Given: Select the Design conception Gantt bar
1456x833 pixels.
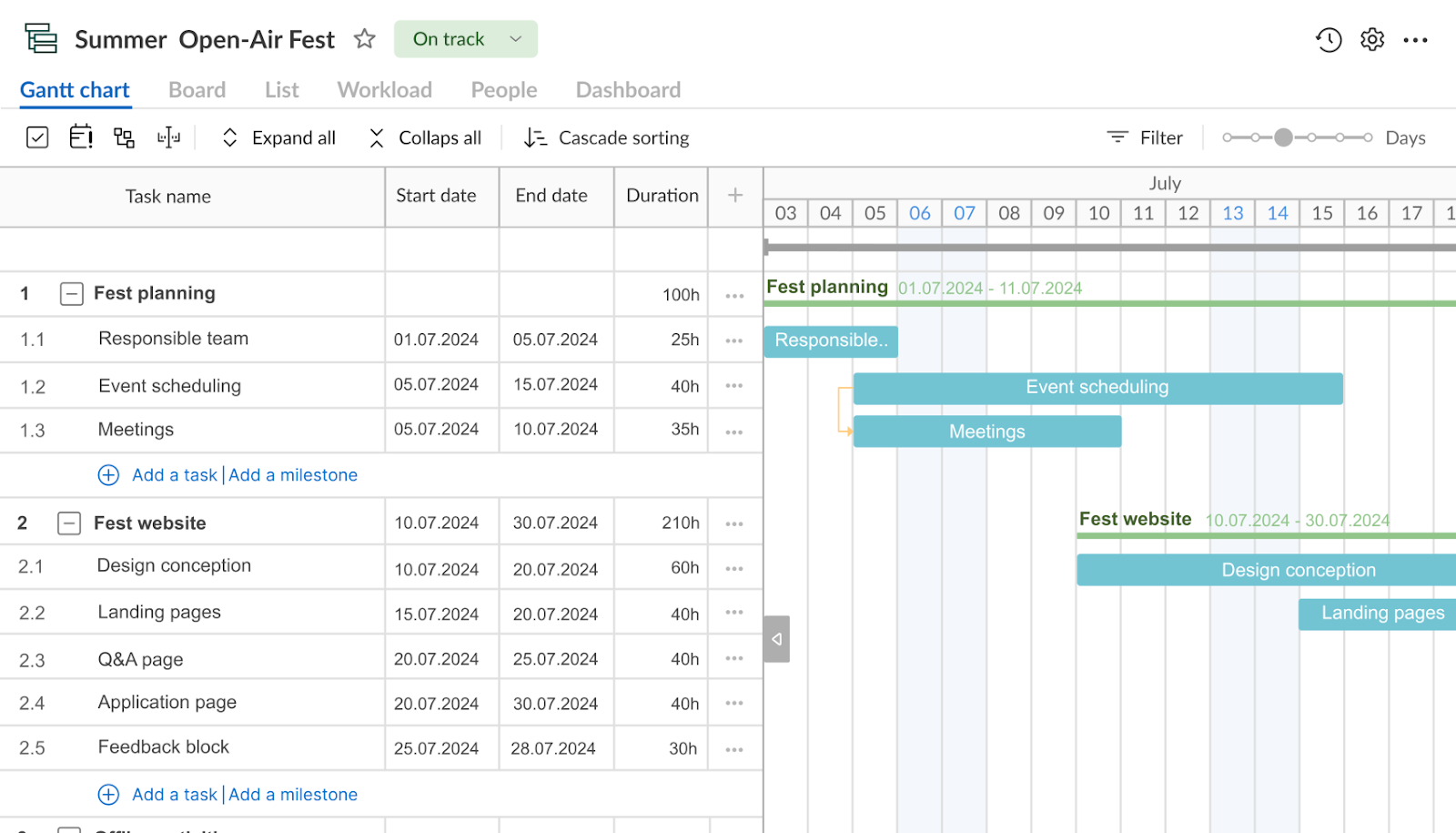Looking at the screenshot, I should (1267, 570).
